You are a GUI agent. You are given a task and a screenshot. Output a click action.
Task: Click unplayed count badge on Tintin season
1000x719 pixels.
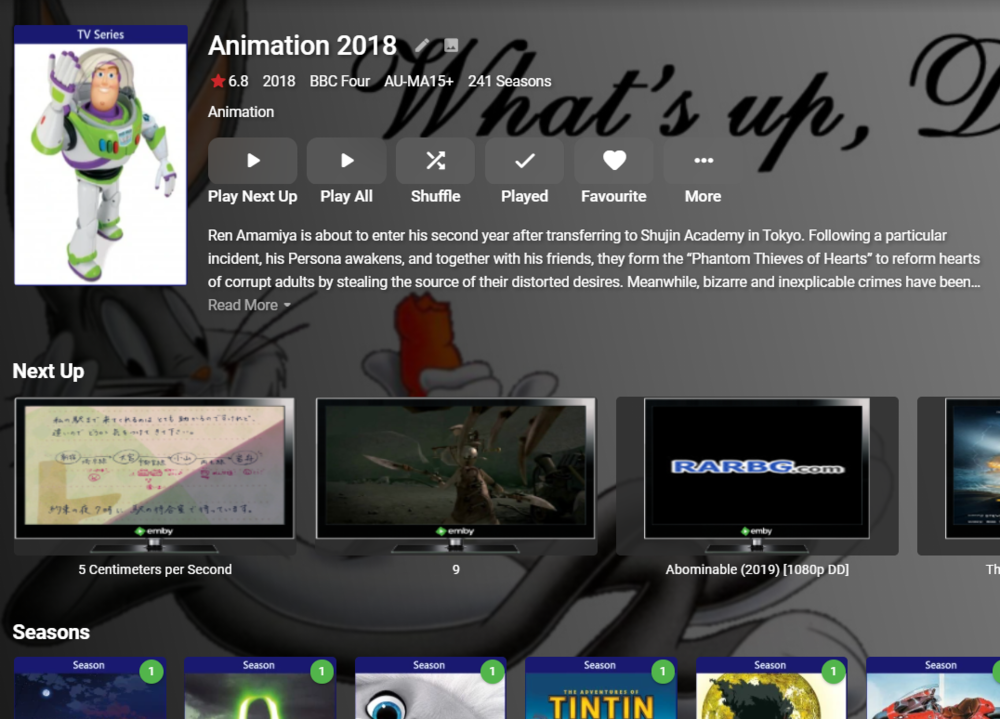663,671
